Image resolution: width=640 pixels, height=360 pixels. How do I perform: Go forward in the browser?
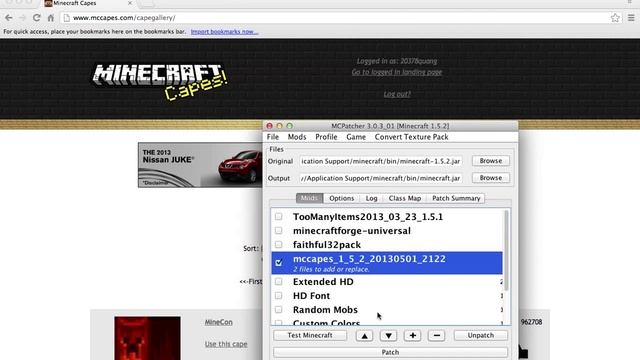[22, 18]
